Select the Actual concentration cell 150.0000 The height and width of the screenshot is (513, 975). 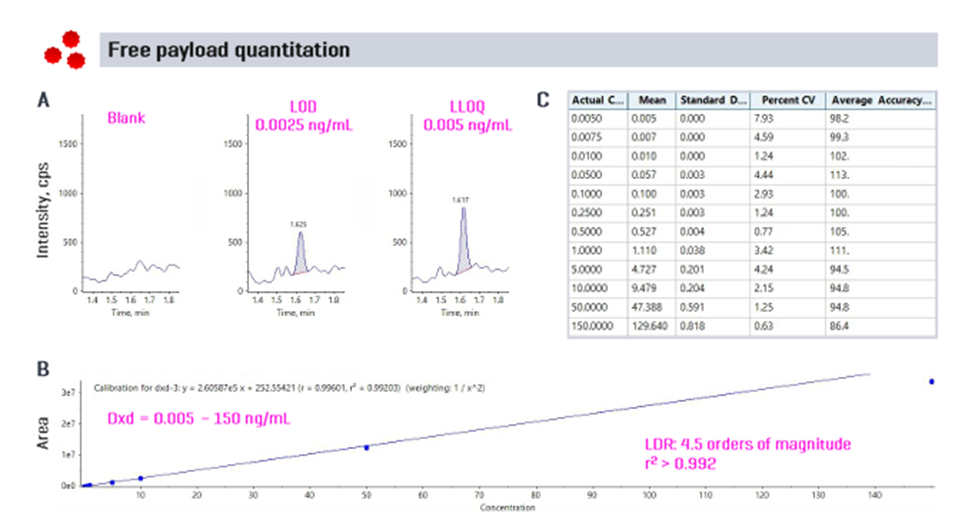click(x=592, y=326)
